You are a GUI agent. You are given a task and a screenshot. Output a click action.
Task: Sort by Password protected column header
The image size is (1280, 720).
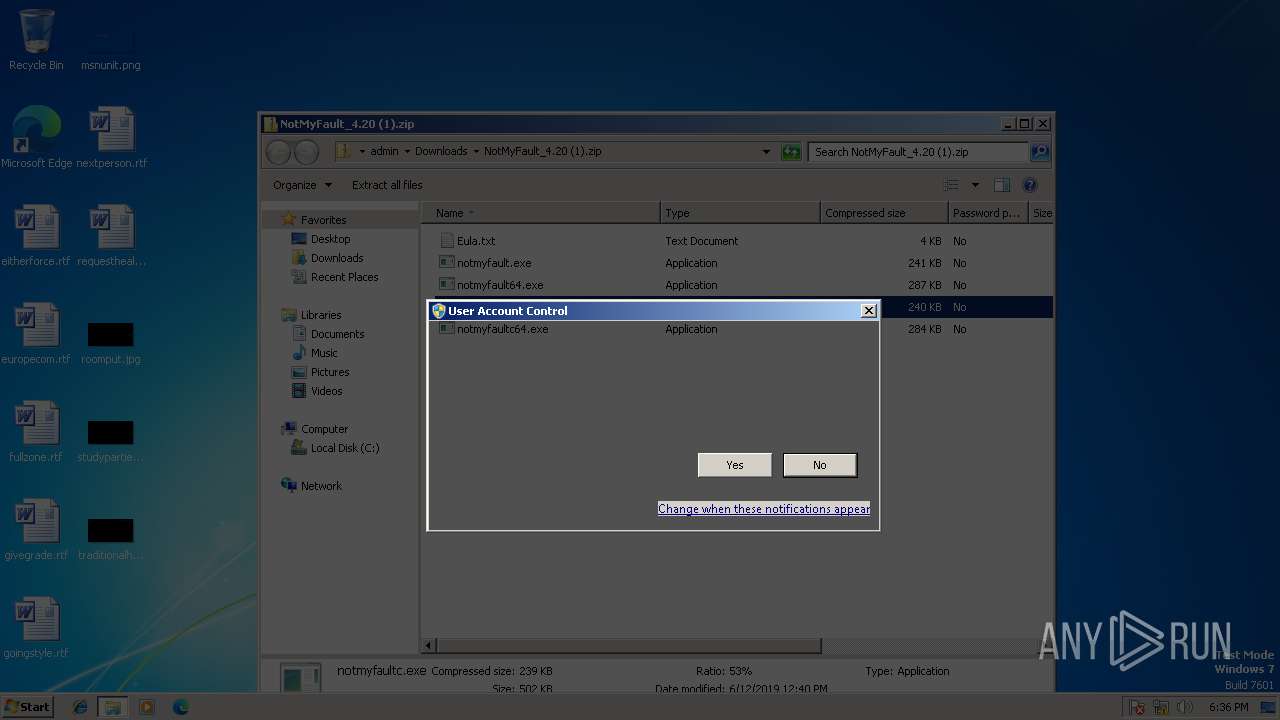(x=988, y=213)
